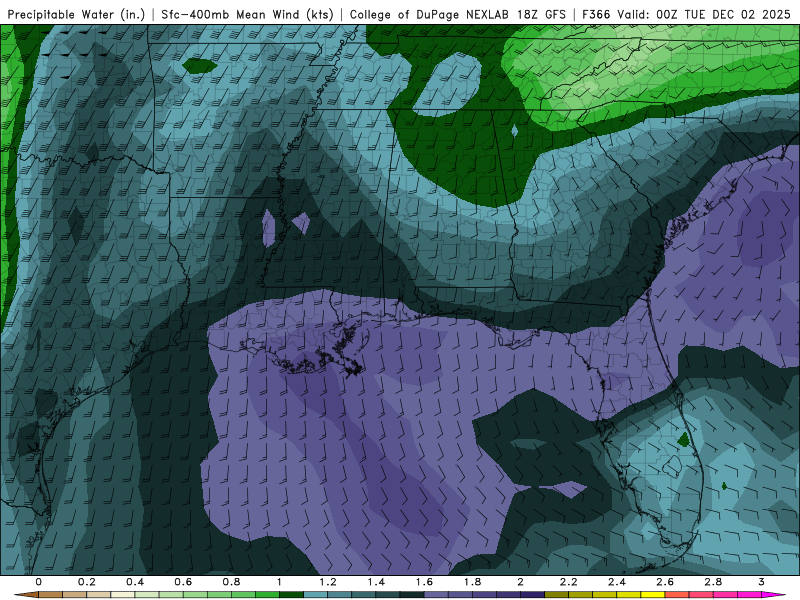Click the "0" label on the color scale
The height and width of the screenshot is (600, 800).
[x=38, y=582]
